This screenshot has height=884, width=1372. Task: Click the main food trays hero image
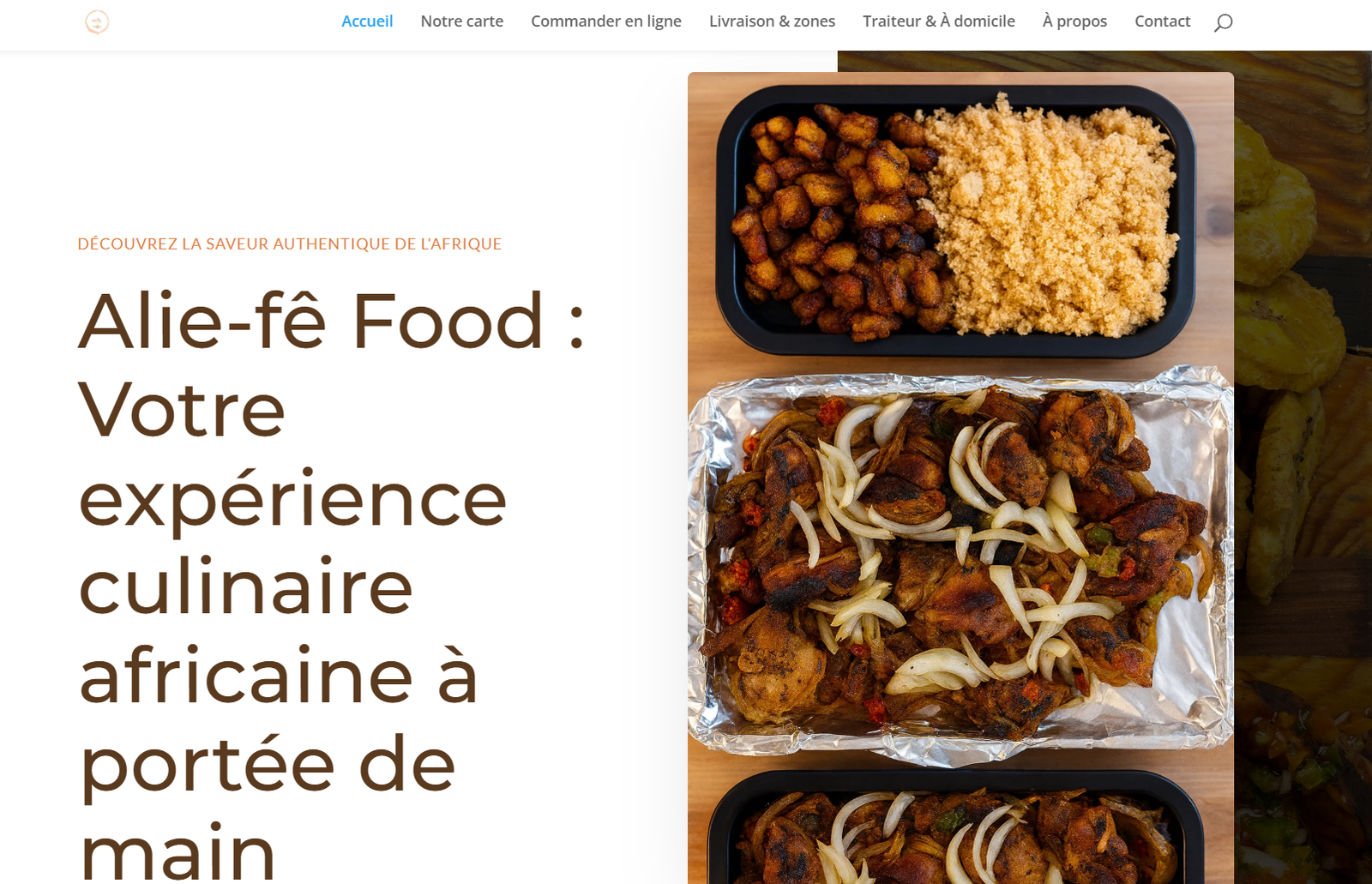coord(960,478)
